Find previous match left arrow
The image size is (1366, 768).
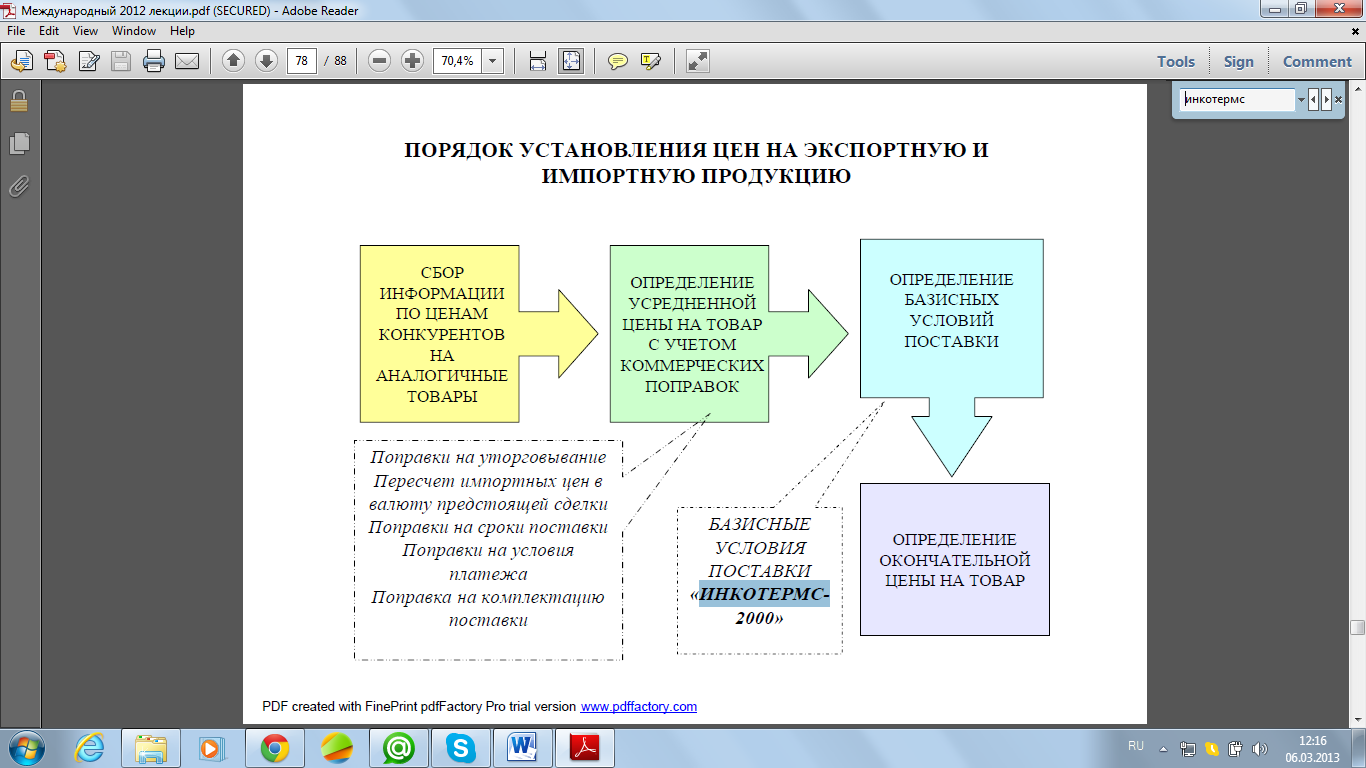(1314, 100)
